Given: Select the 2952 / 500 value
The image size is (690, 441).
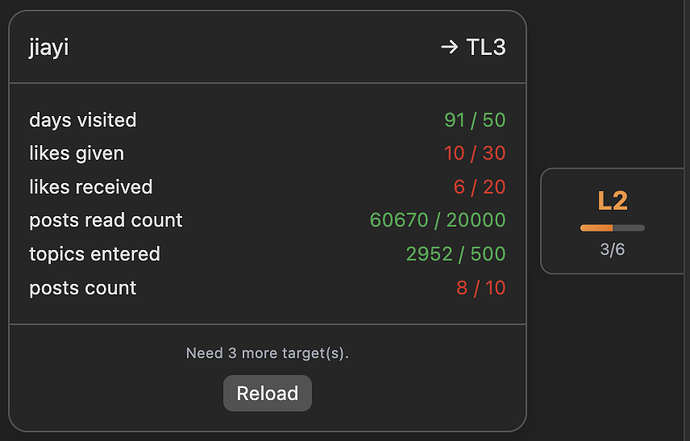Looking at the screenshot, I should coord(456,254).
